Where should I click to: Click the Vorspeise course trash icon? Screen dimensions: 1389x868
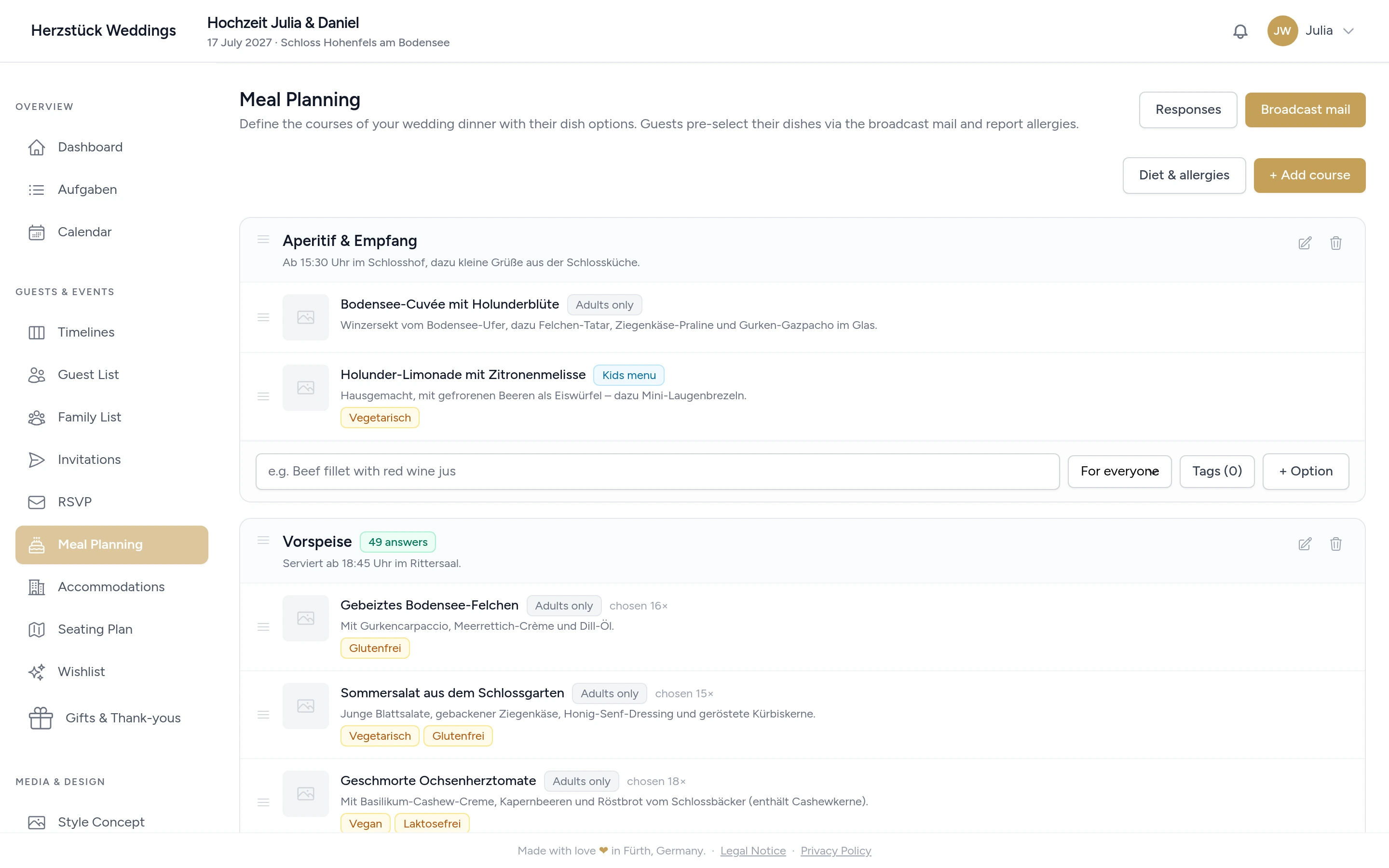1335,543
